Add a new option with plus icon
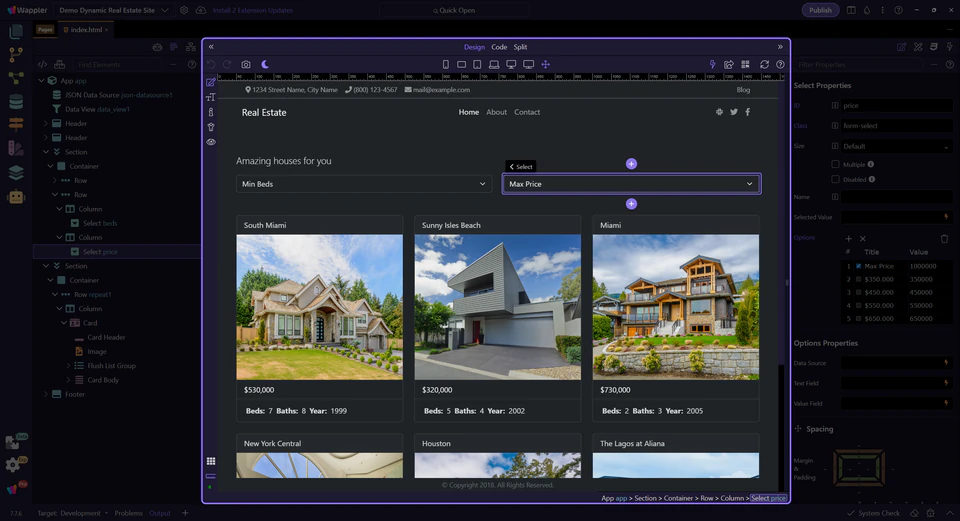 (849, 239)
